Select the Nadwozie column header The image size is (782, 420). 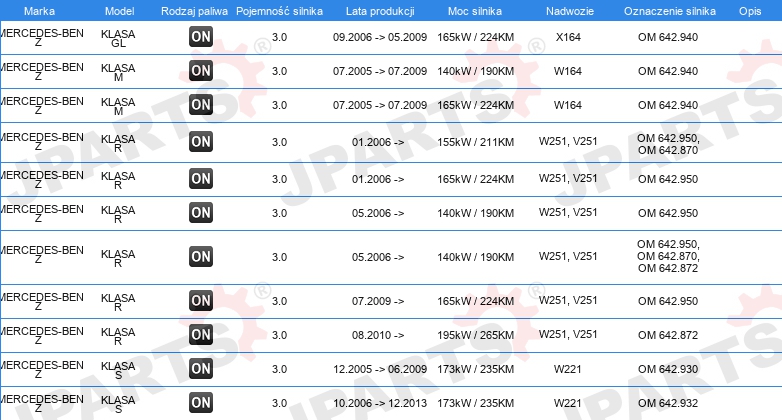pos(570,11)
